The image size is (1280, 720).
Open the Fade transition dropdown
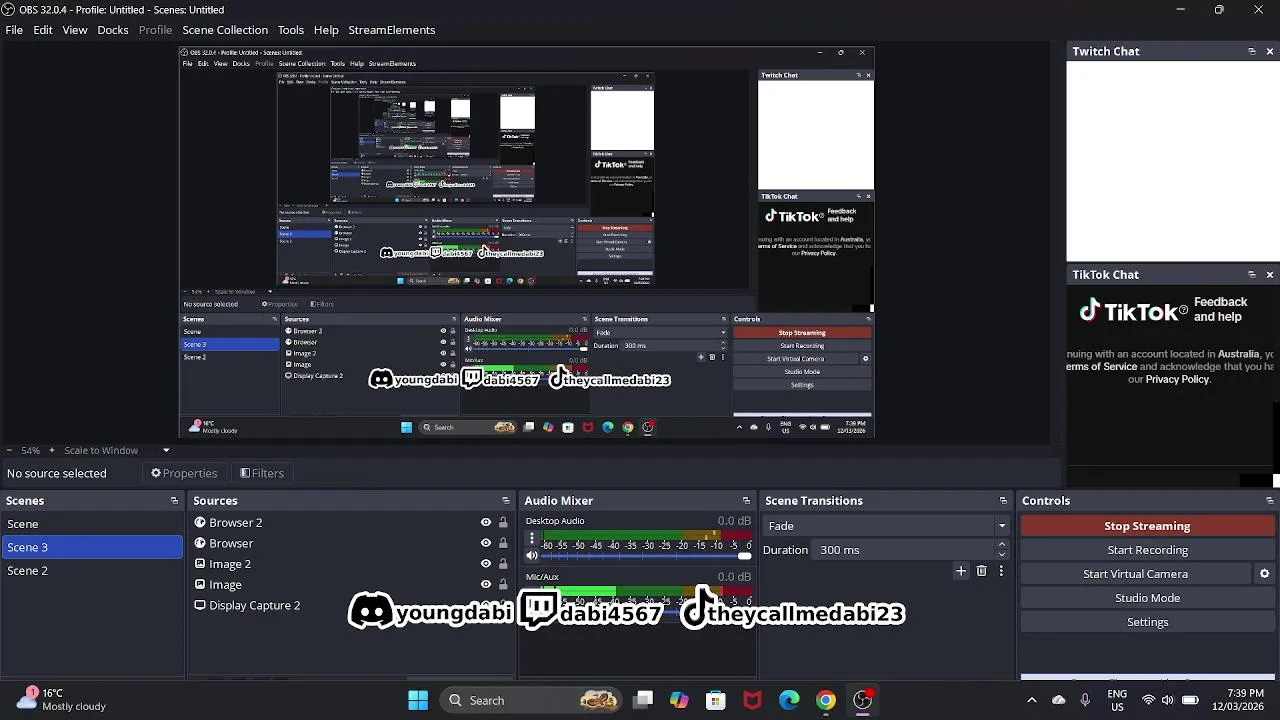[x=886, y=526]
